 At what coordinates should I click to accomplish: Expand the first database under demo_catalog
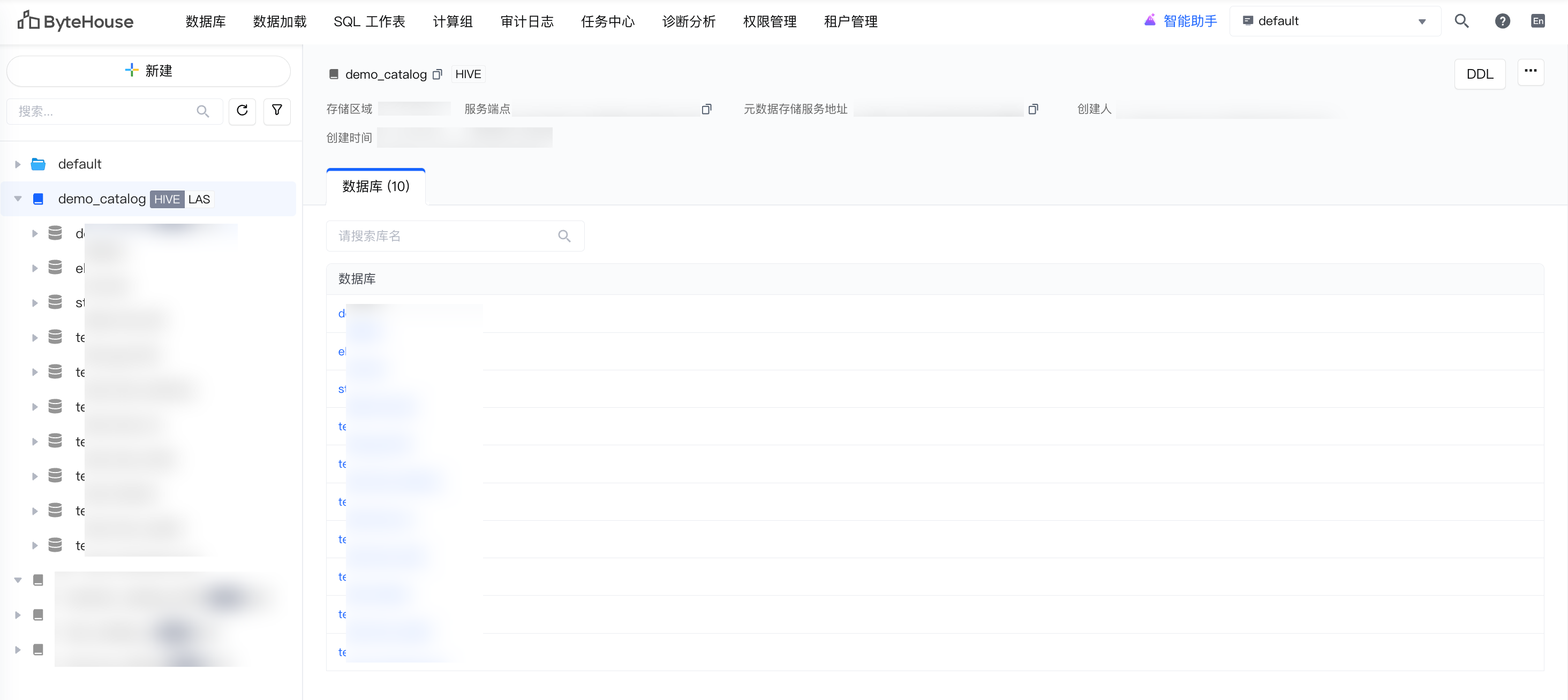[x=35, y=233]
